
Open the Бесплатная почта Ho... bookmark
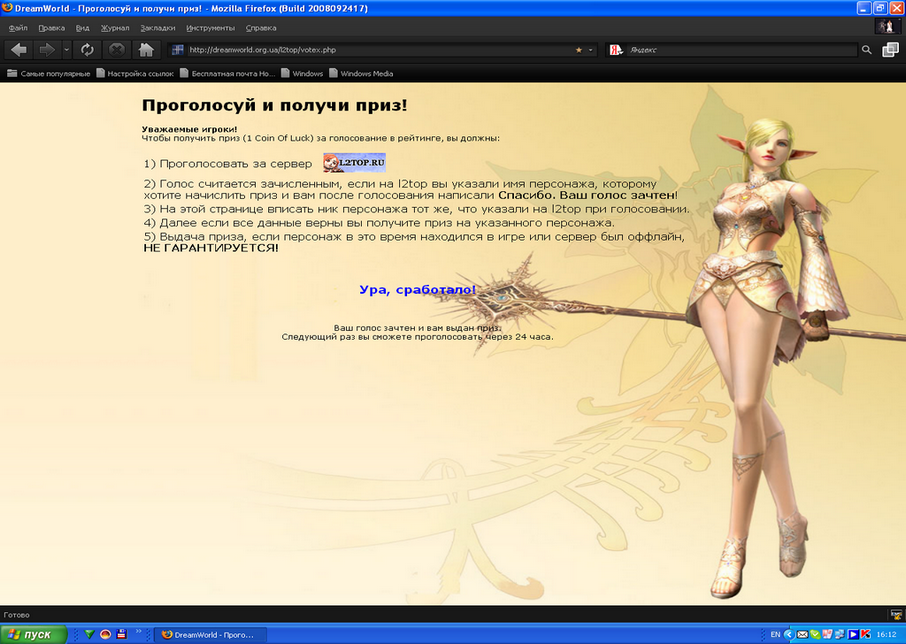228,73
